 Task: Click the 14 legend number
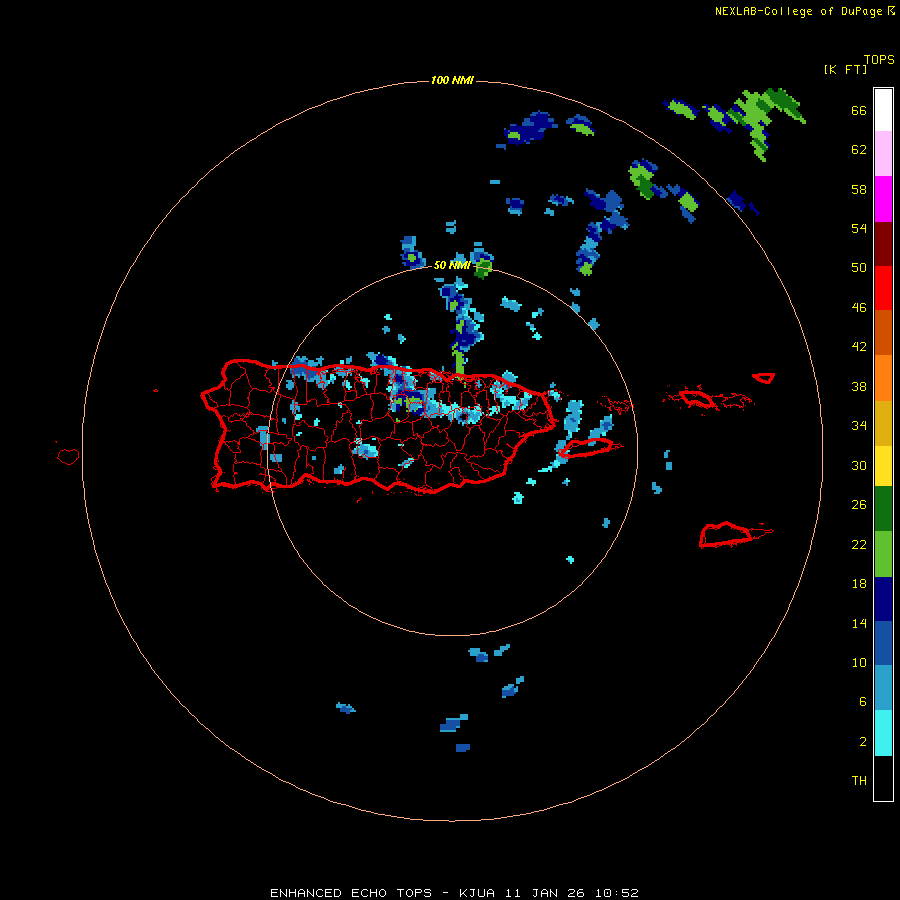[x=859, y=623]
